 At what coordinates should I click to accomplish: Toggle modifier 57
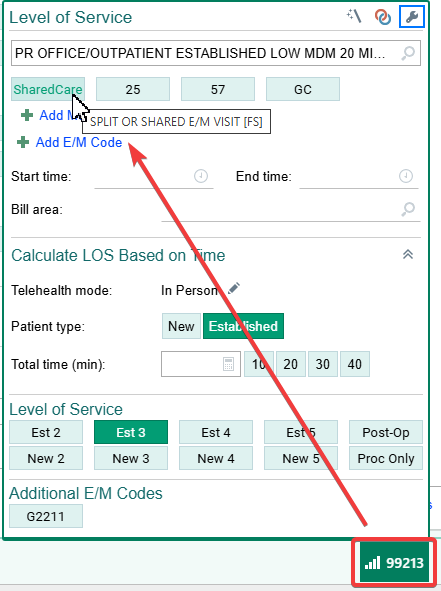(x=218, y=89)
